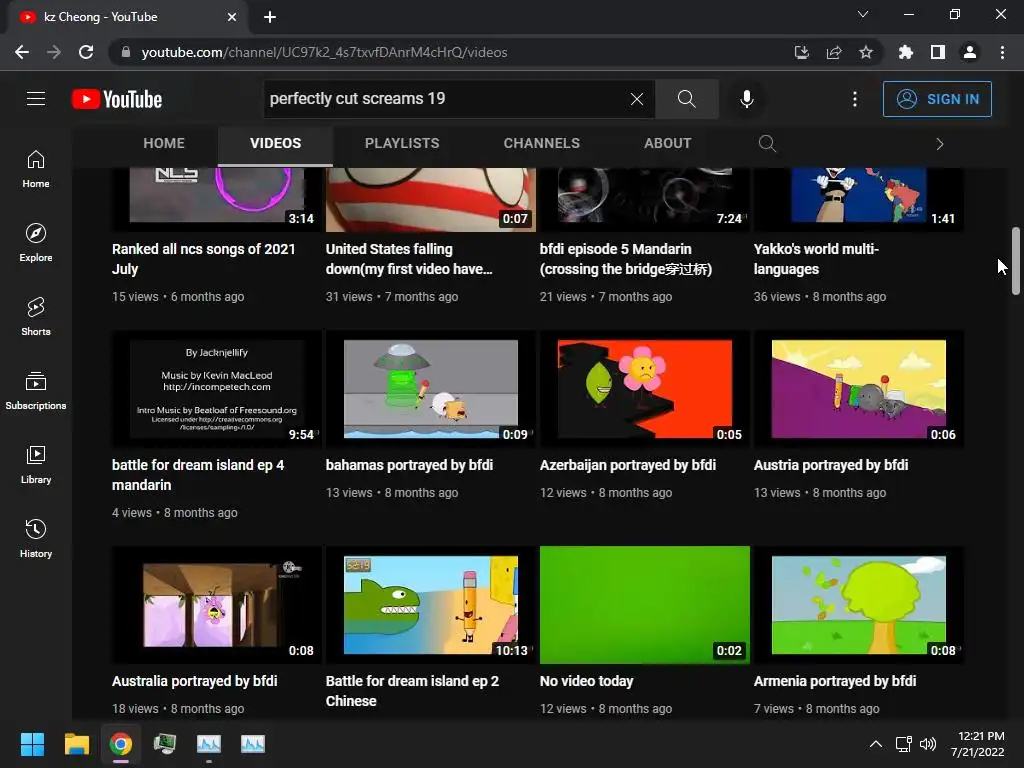
Task: Click the 0:05 leaf and flower thumbnail
Action: pos(645,389)
